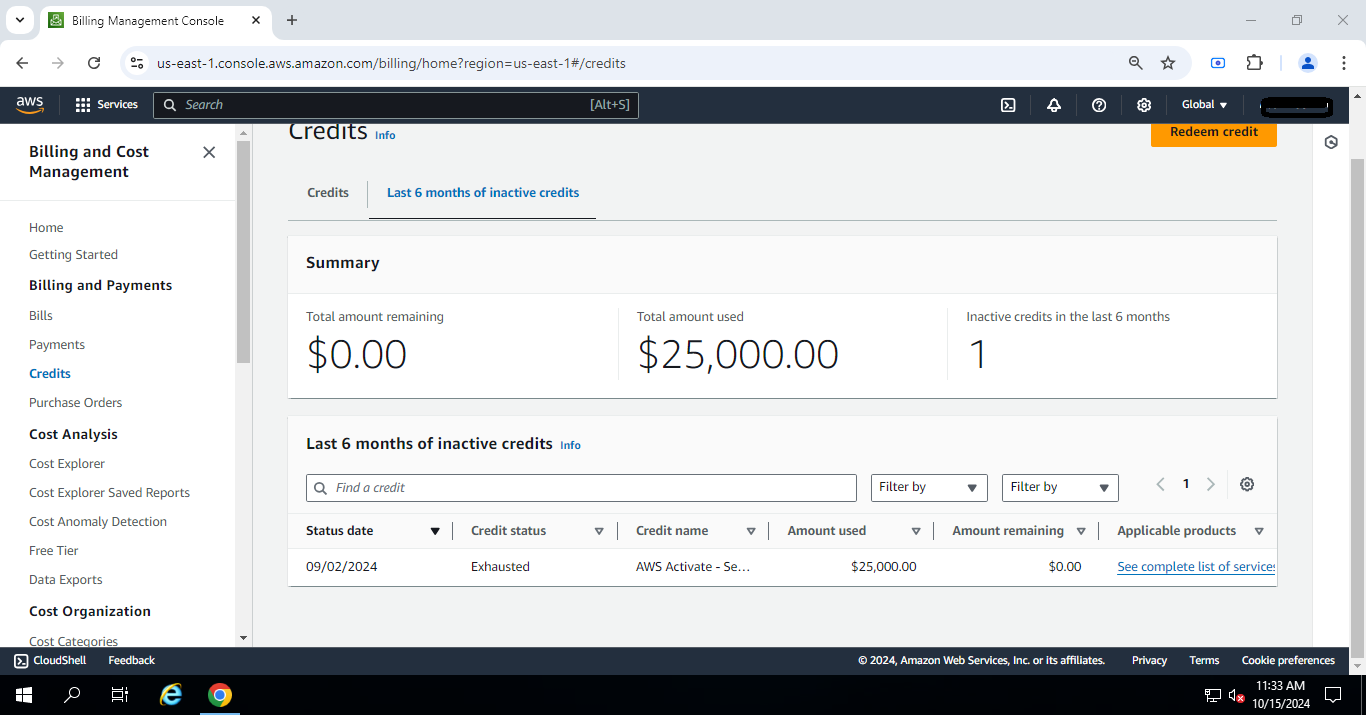Screen dimensions: 1366x715
Task: Open table preferences gear icon
Action: [1247, 484]
